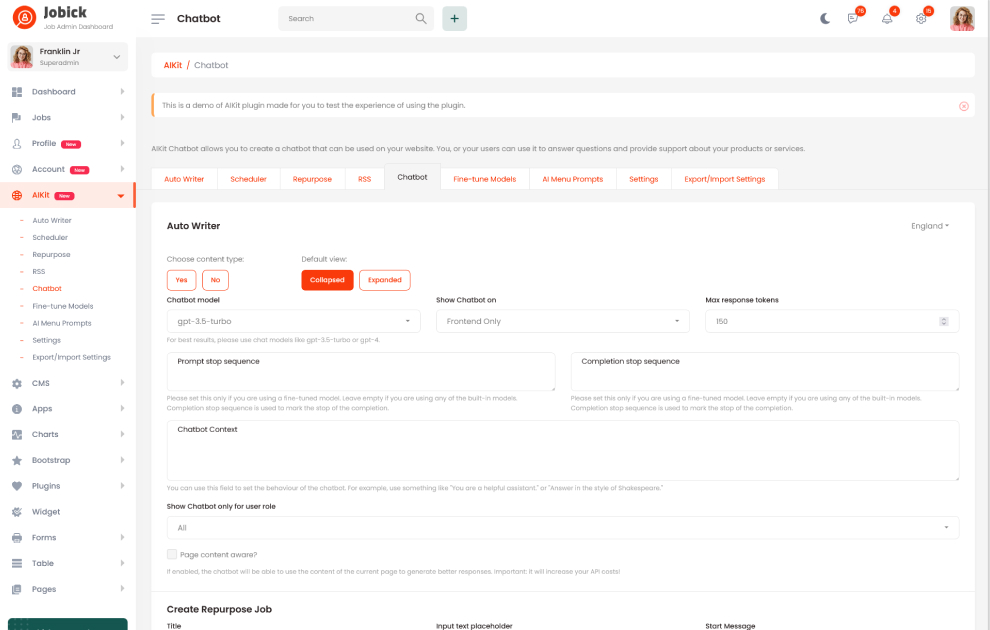Click the hamburger menu icon
This screenshot has width=990, height=630.
pyautogui.click(x=158, y=18)
